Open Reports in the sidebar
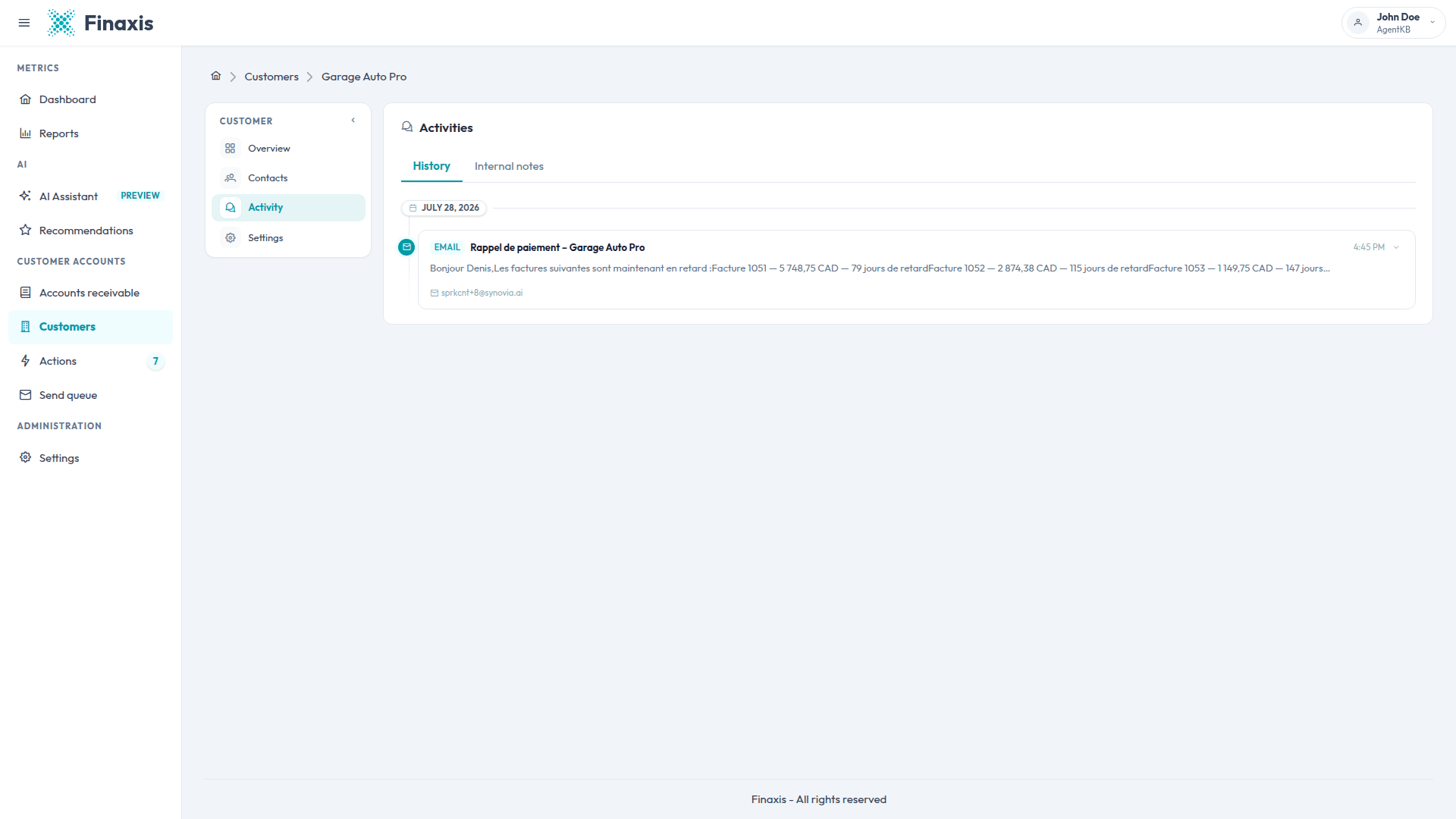Viewport: 1456px width, 819px height. (90, 133)
